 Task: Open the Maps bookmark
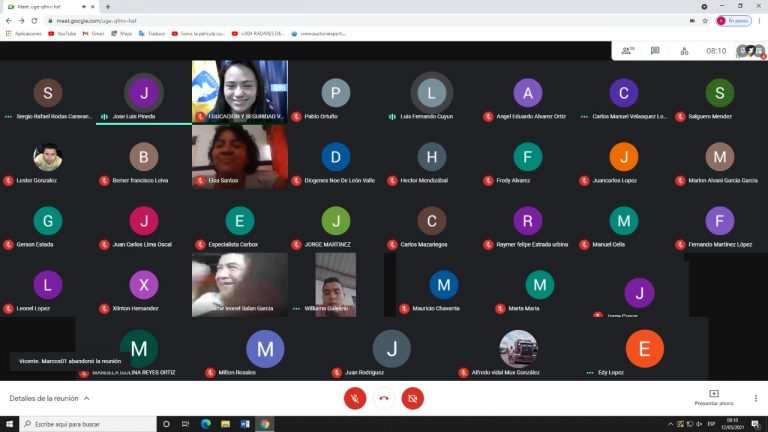click(121, 33)
